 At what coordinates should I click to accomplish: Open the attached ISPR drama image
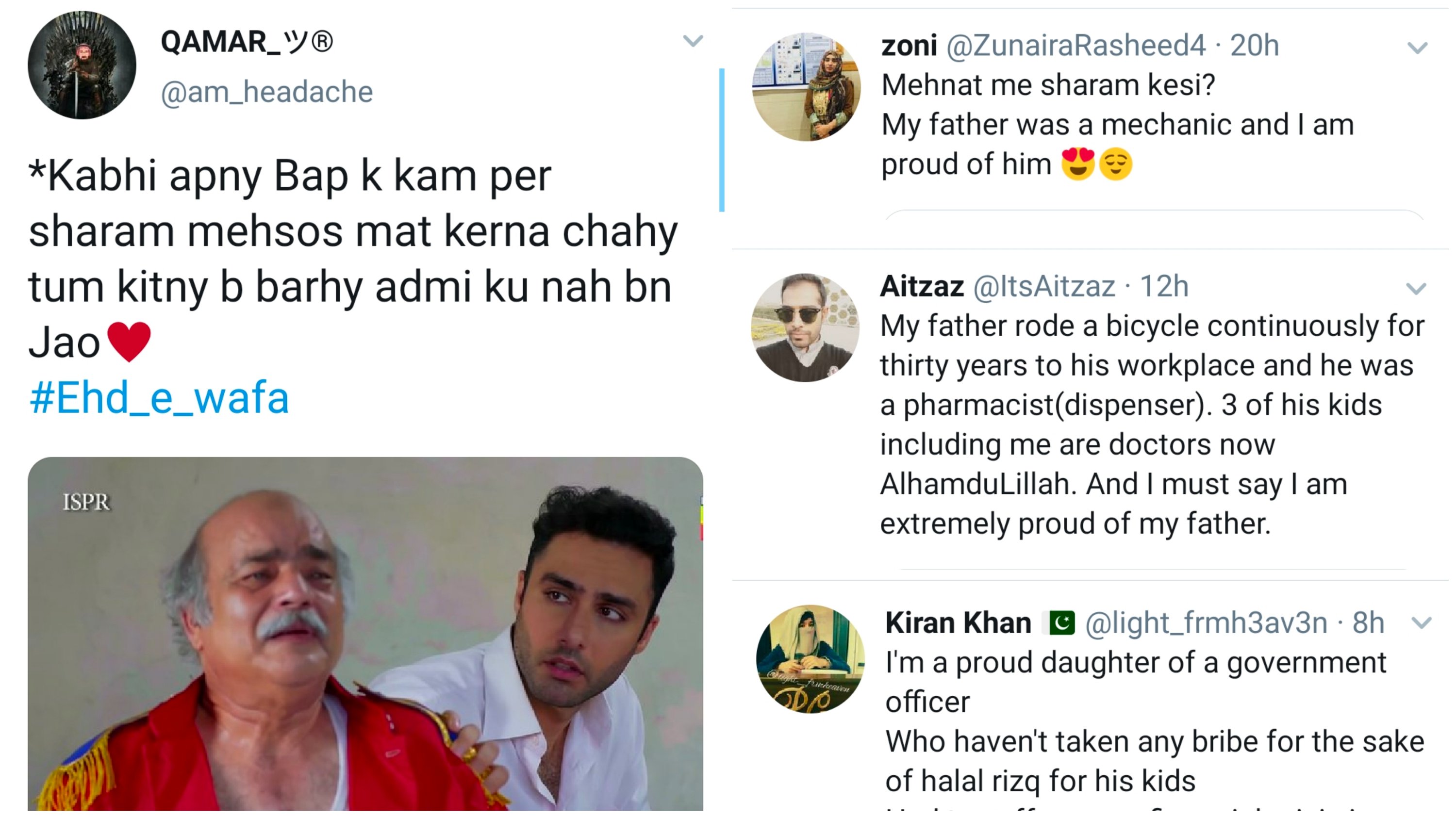pyautogui.click(x=365, y=634)
